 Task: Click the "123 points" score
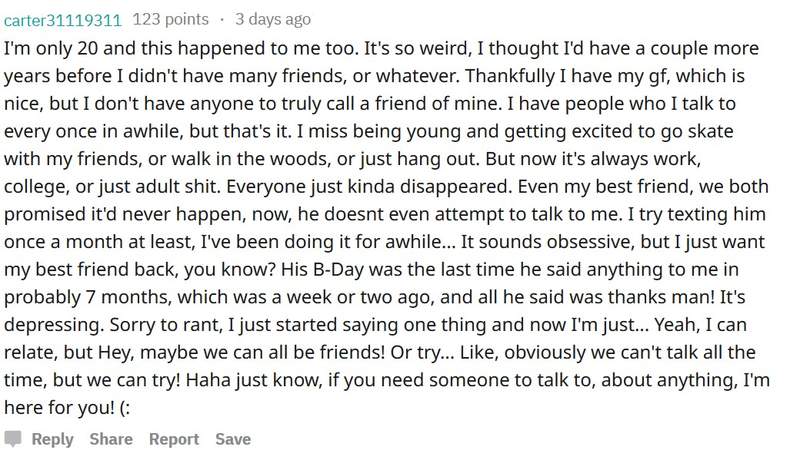coord(171,19)
